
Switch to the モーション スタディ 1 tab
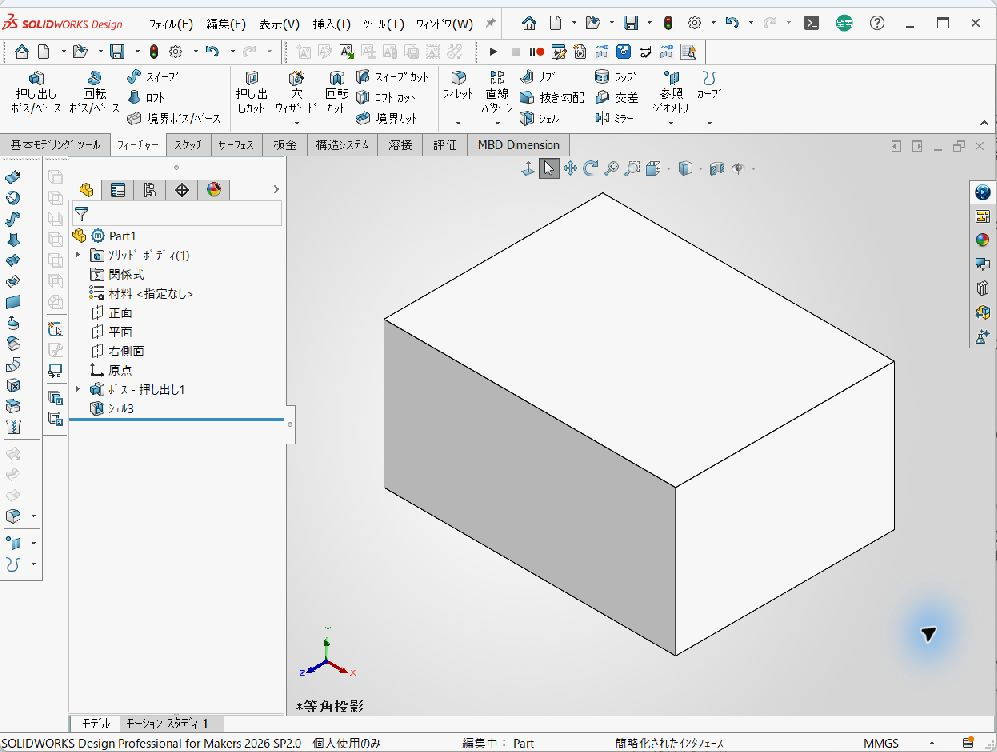167,723
